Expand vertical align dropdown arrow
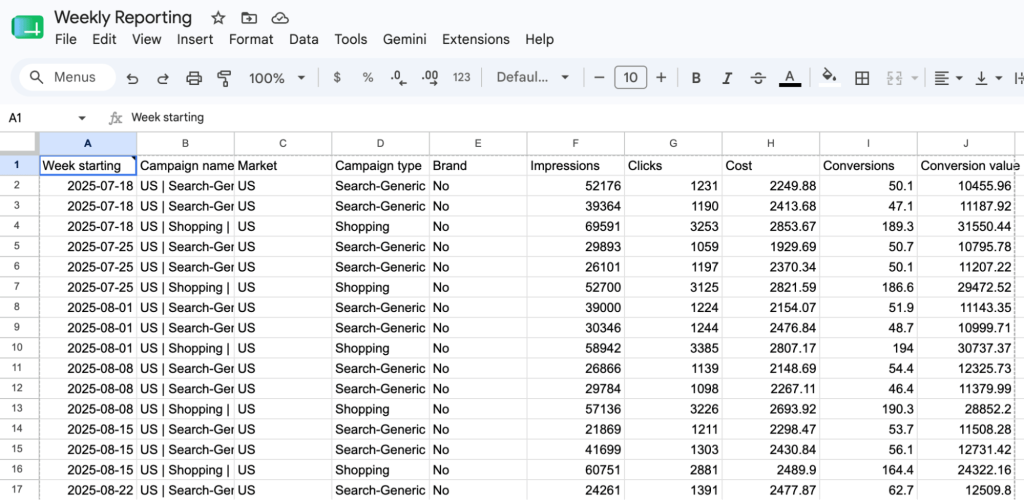 [x=999, y=78]
